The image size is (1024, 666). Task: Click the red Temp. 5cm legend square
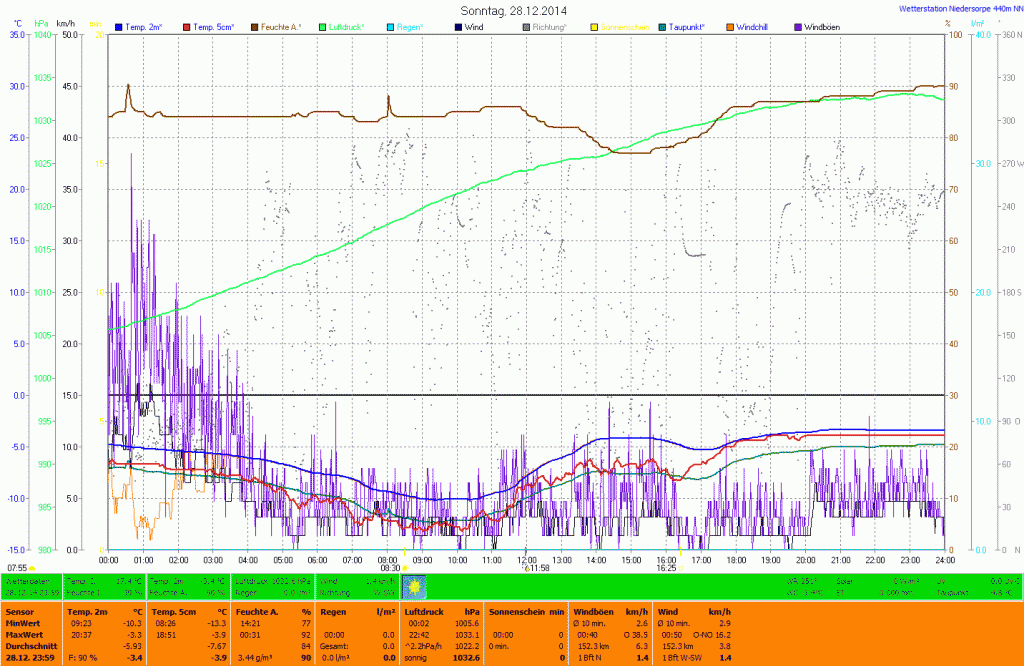(186, 27)
